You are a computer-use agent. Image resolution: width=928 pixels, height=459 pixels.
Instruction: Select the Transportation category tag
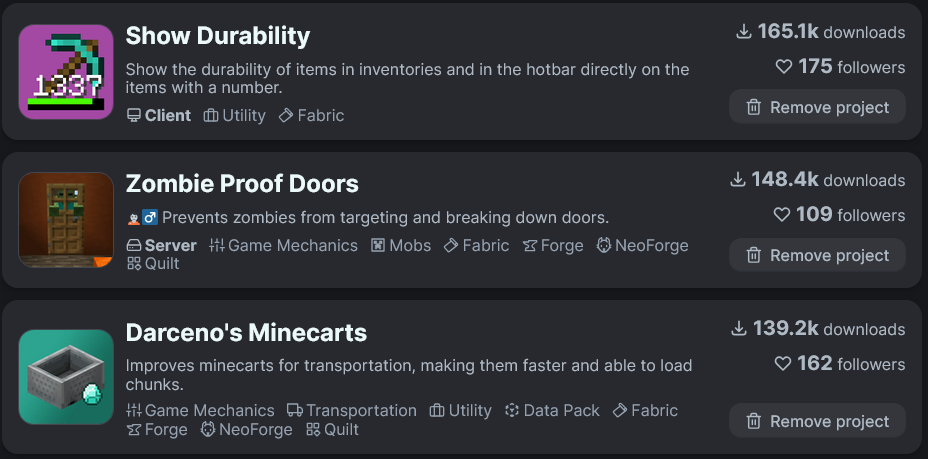tap(351, 410)
